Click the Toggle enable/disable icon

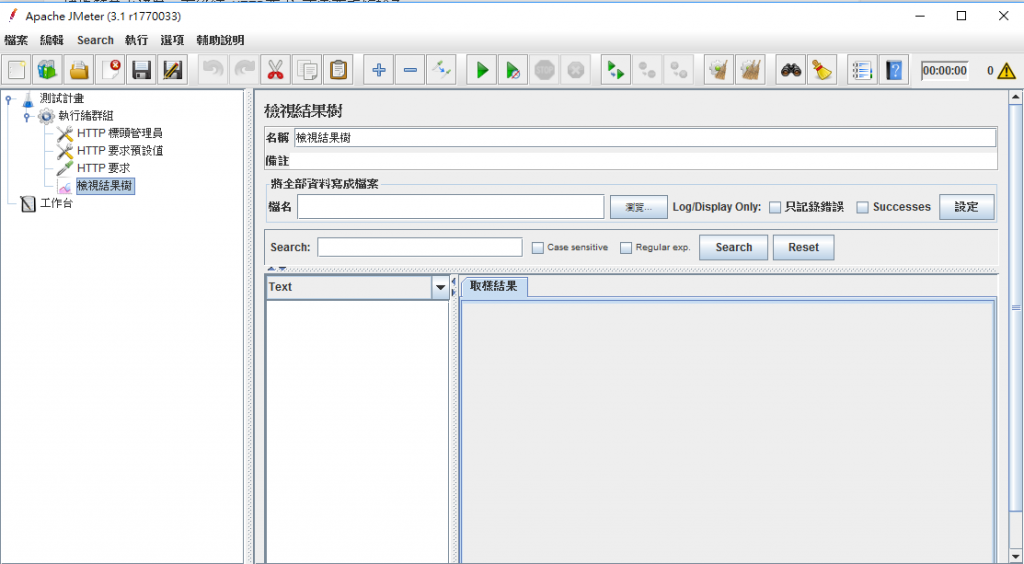click(441, 70)
